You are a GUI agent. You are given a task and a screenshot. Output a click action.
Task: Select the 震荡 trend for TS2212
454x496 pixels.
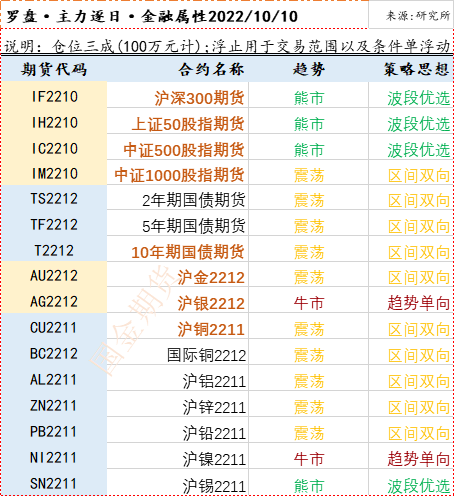(309, 200)
